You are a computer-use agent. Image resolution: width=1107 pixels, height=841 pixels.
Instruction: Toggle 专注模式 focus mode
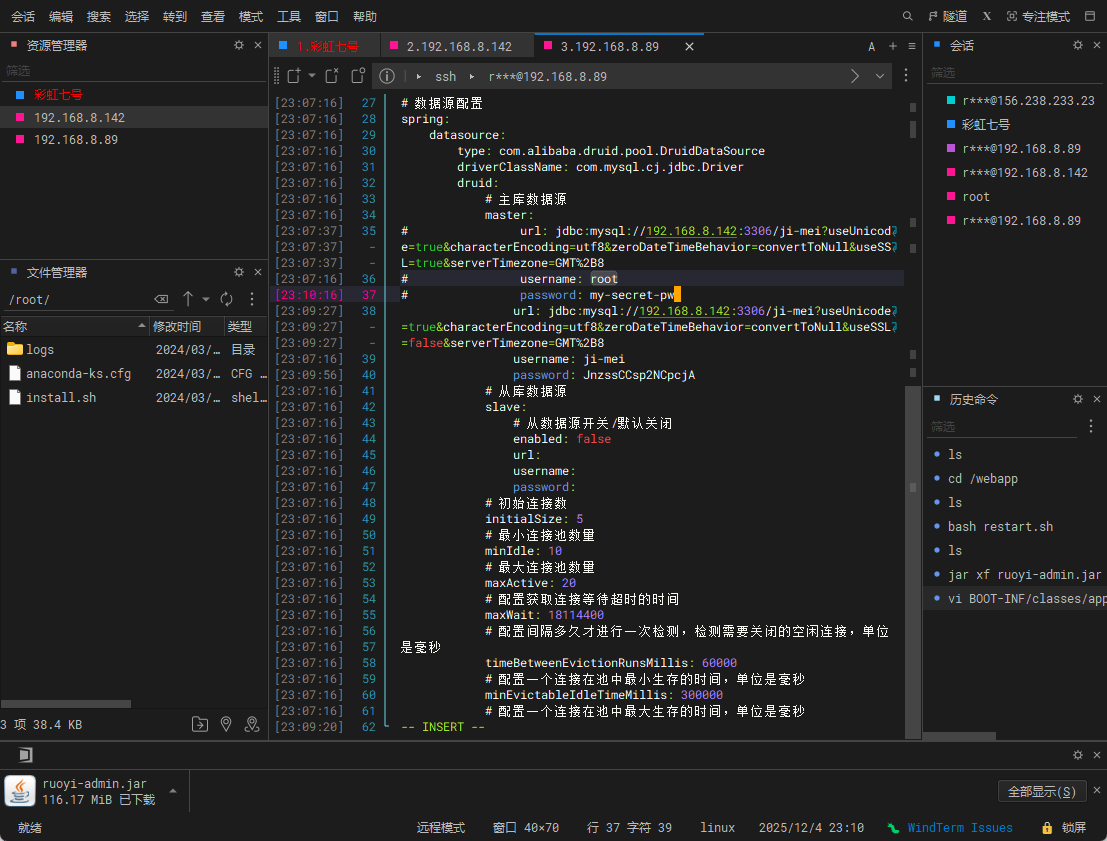[x=1038, y=16]
